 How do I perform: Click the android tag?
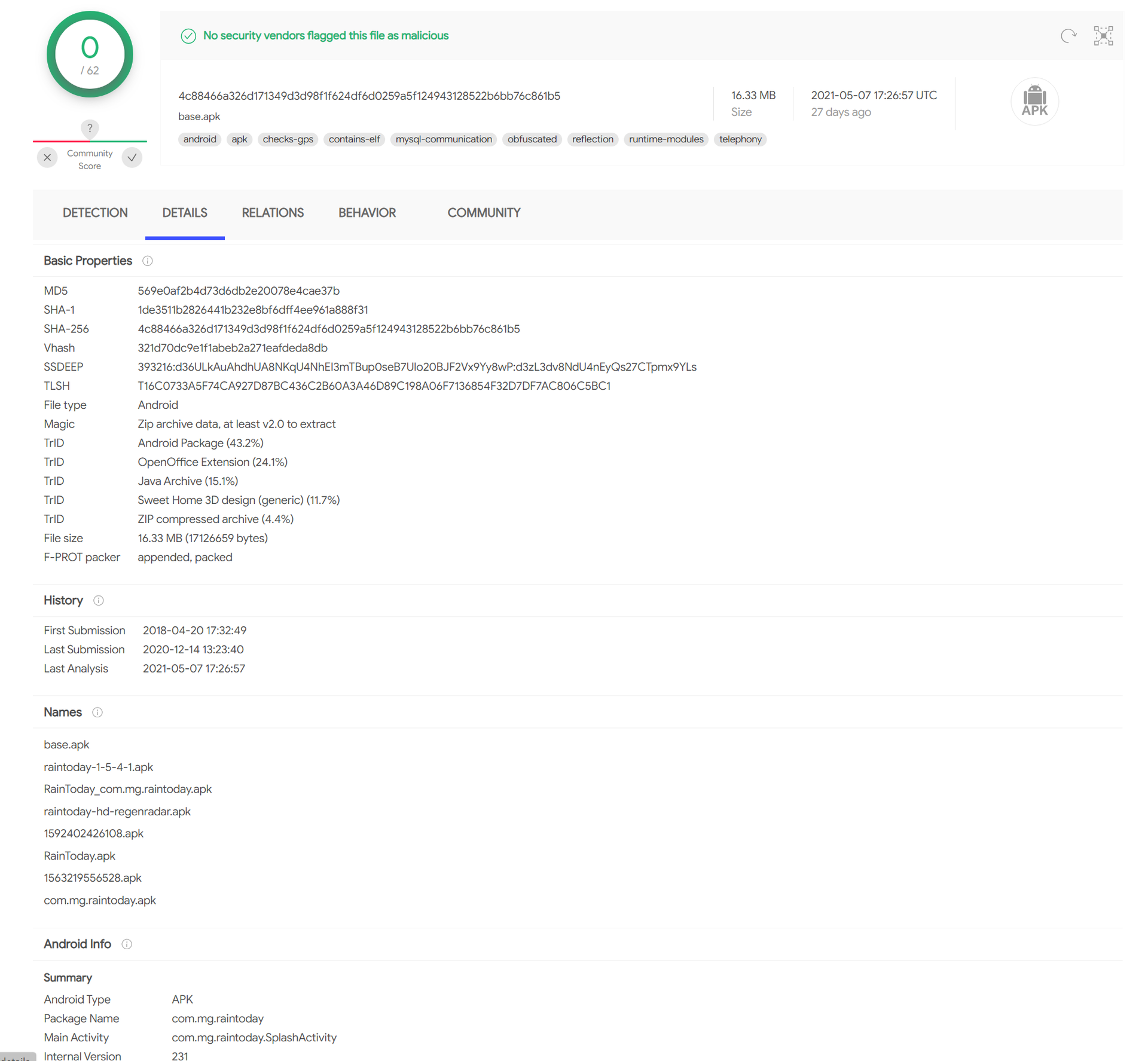[x=200, y=139]
